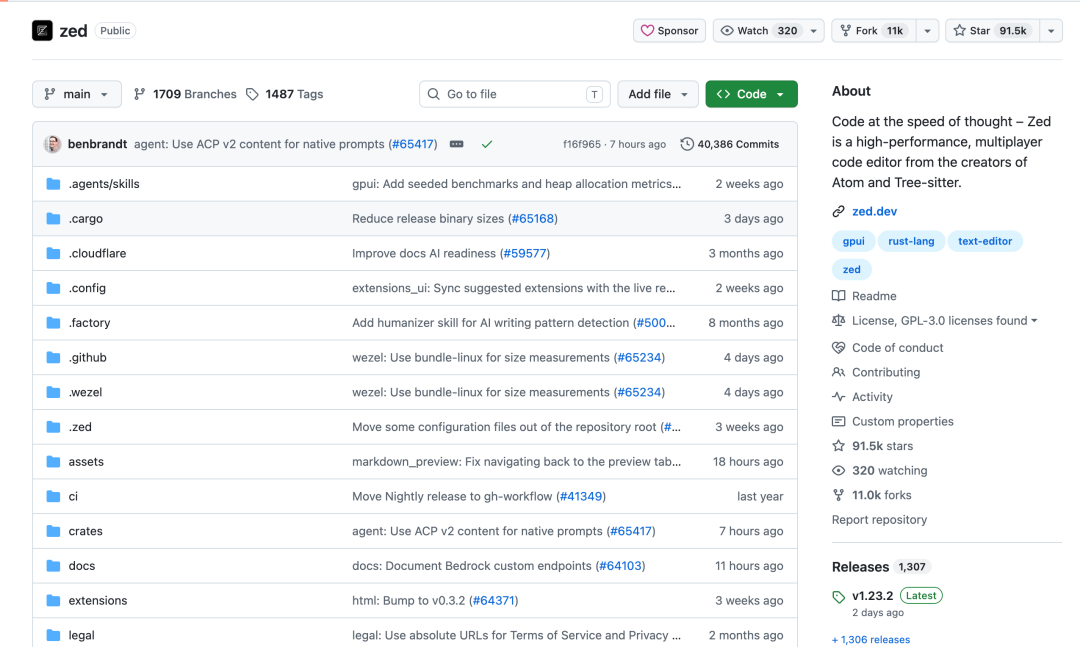The width and height of the screenshot is (1080, 647).
Task: View 1487 Tags
Action: pos(284,94)
